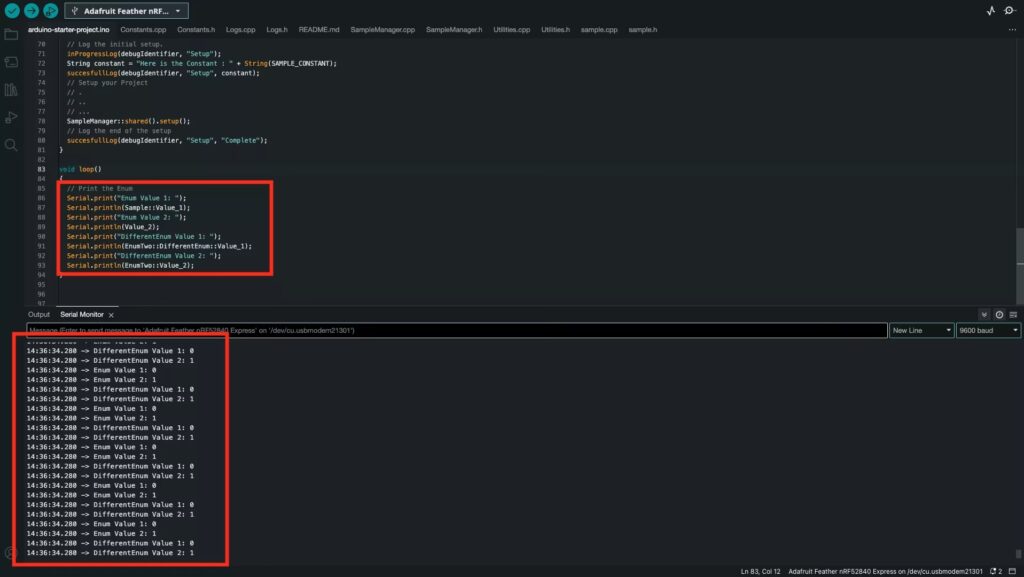Start debugging with the debug toolbar button

[50, 10]
